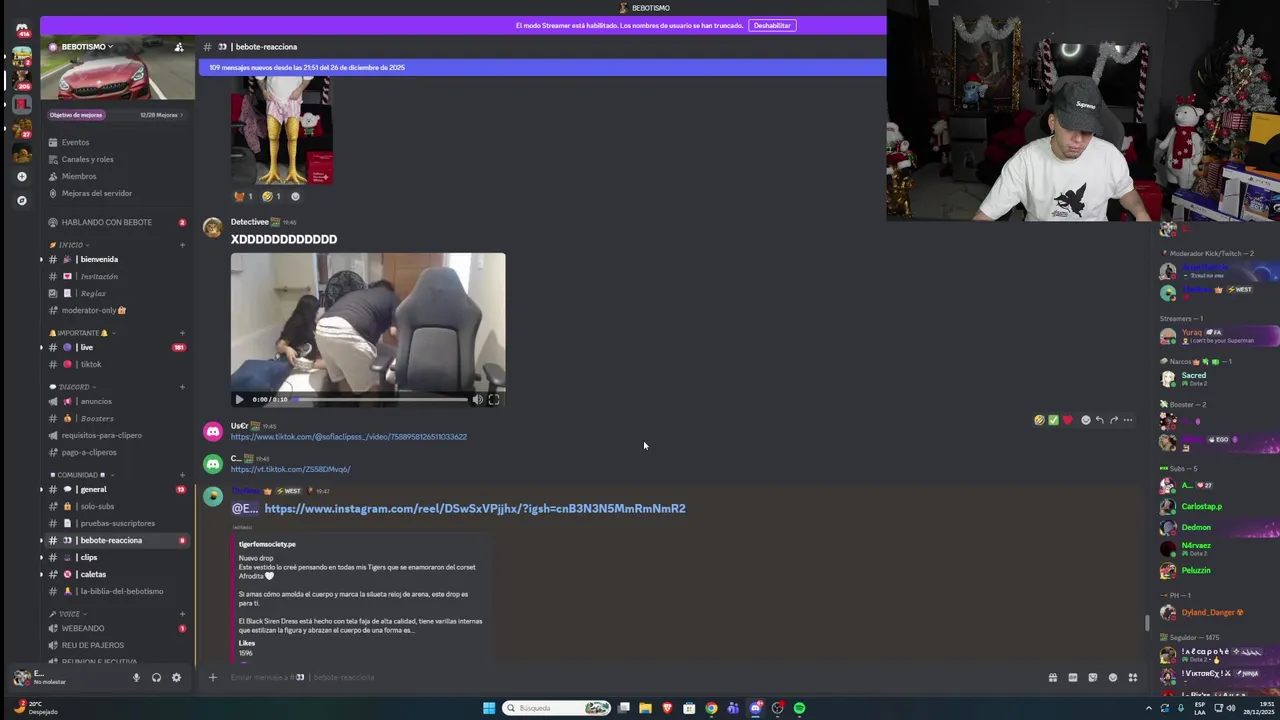
Task: Click Deshabilitar in the Streamer mode banner
Action: pos(772,25)
